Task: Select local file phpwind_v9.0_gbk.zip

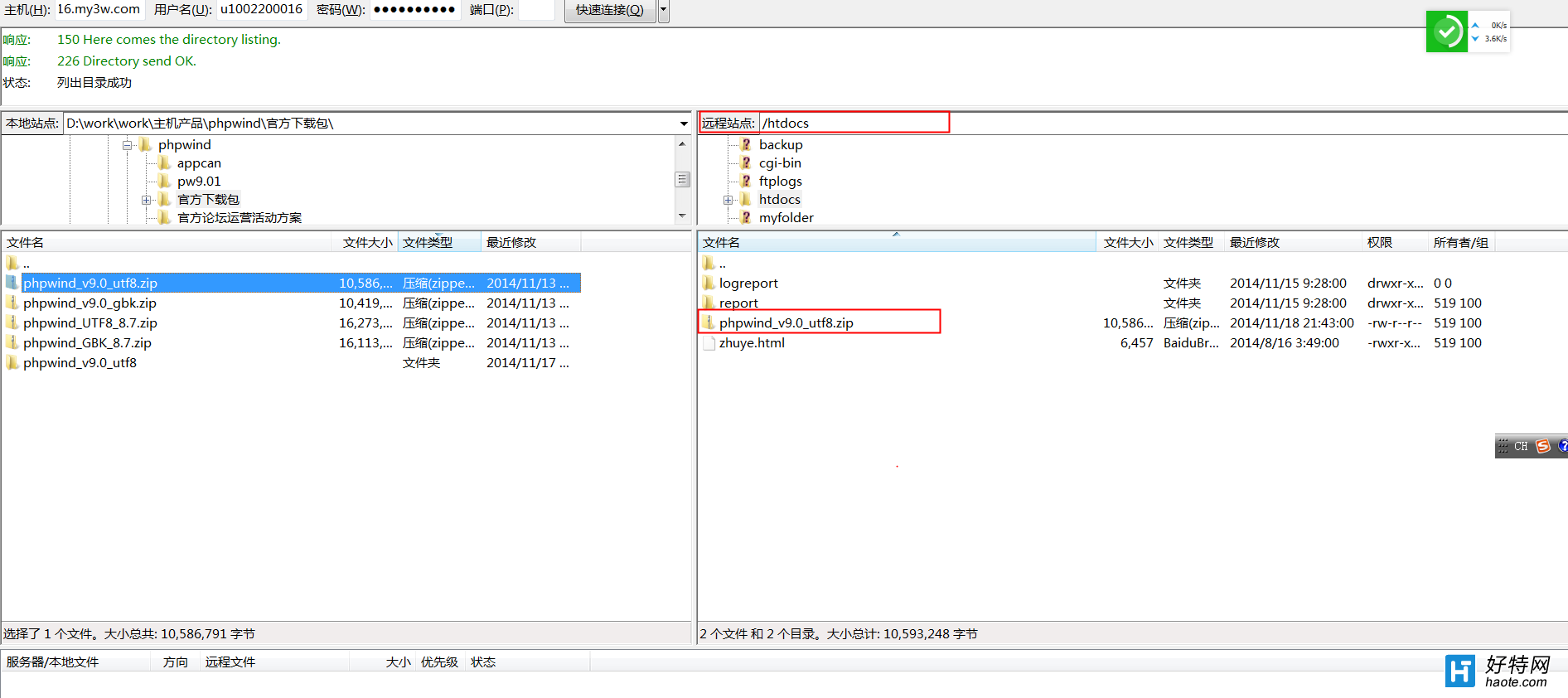Action: pos(90,303)
